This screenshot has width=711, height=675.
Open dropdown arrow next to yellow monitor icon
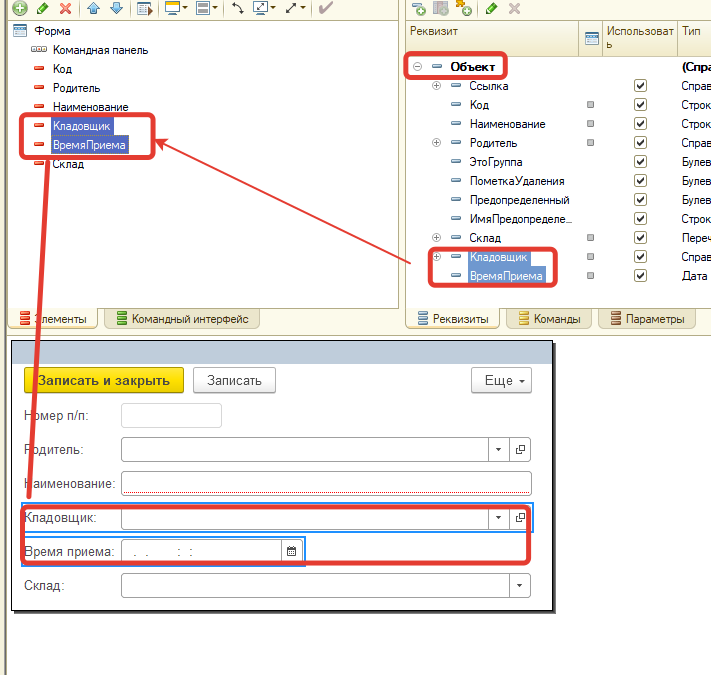coord(185,8)
